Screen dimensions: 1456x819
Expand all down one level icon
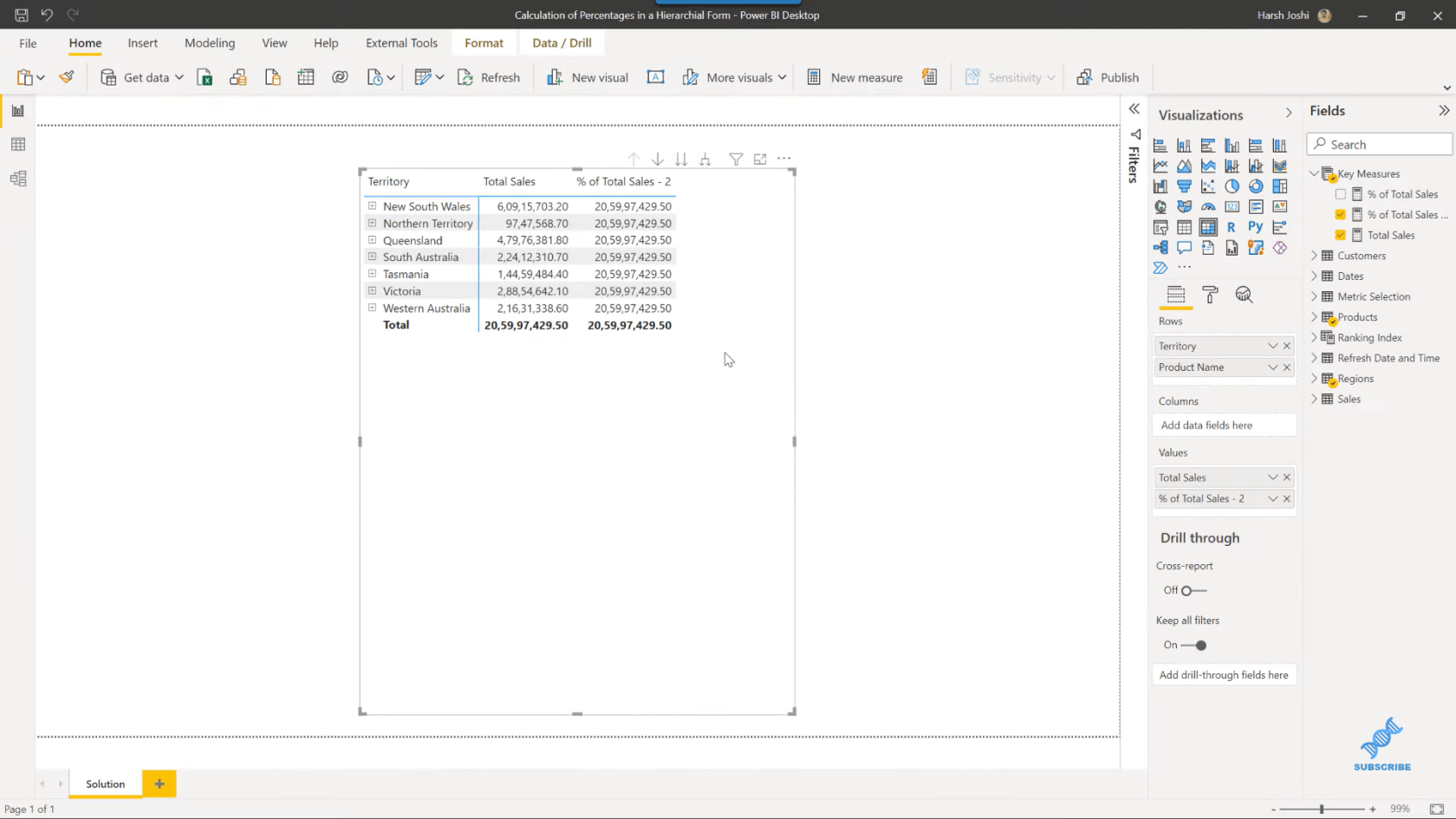click(x=705, y=159)
